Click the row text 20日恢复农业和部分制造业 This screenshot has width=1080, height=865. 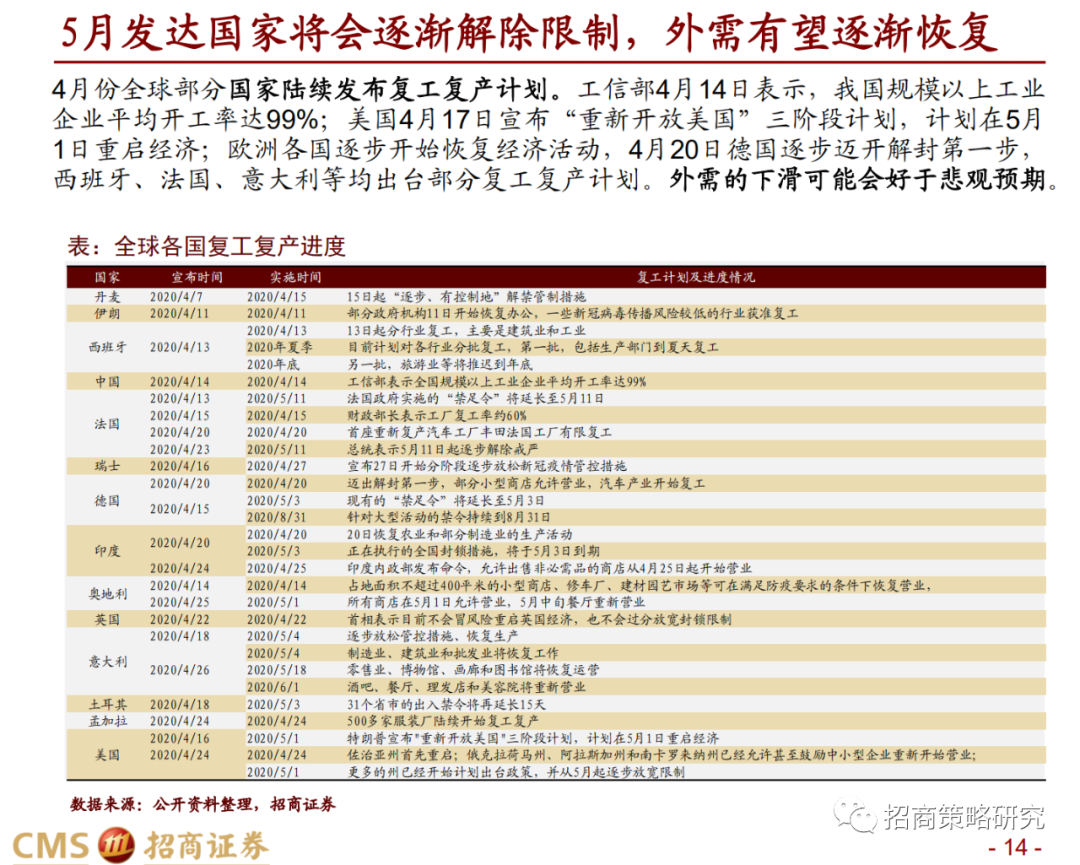click(x=459, y=534)
